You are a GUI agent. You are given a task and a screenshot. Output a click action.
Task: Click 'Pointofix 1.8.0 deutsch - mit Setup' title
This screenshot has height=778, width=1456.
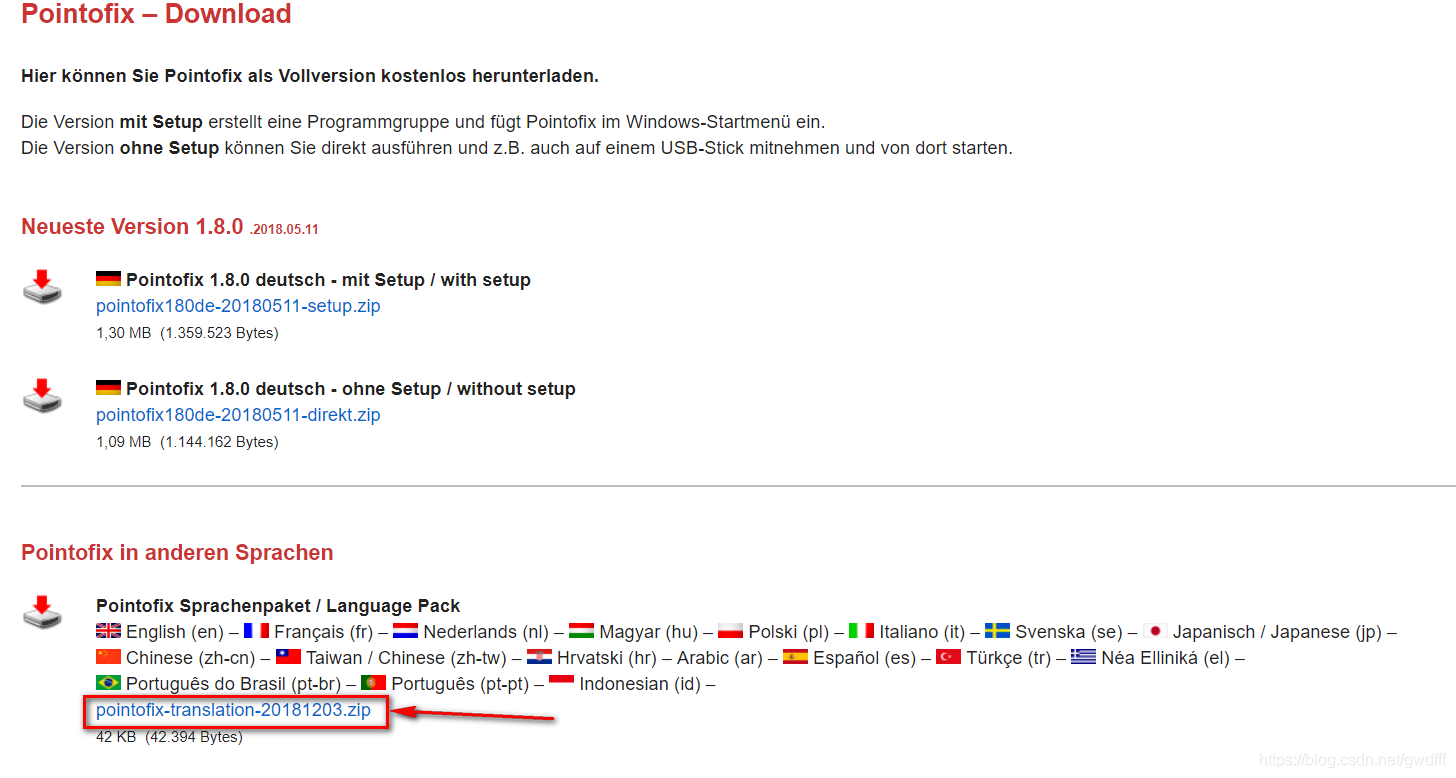tap(328, 280)
